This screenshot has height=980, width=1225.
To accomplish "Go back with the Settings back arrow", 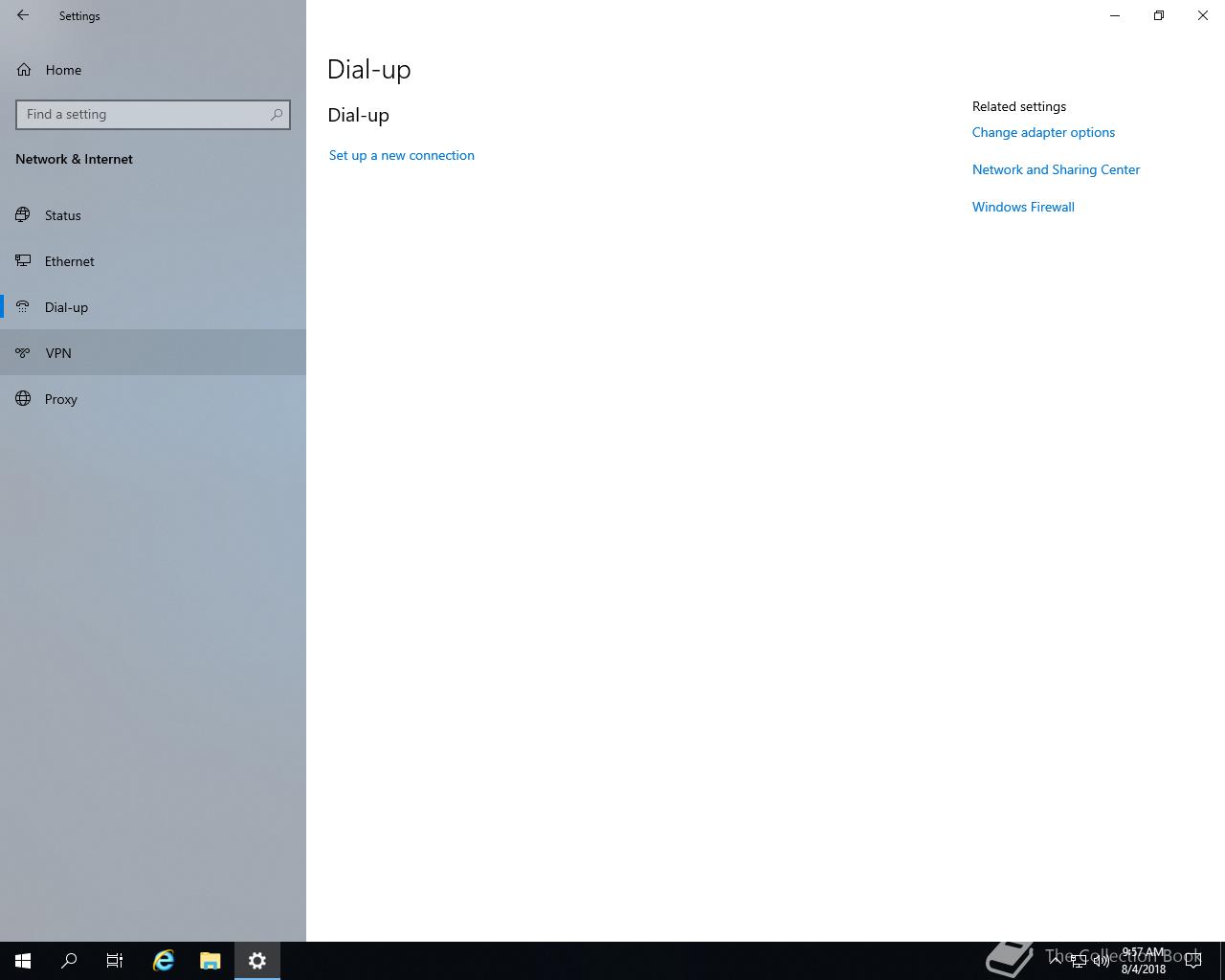I will coord(23,15).
